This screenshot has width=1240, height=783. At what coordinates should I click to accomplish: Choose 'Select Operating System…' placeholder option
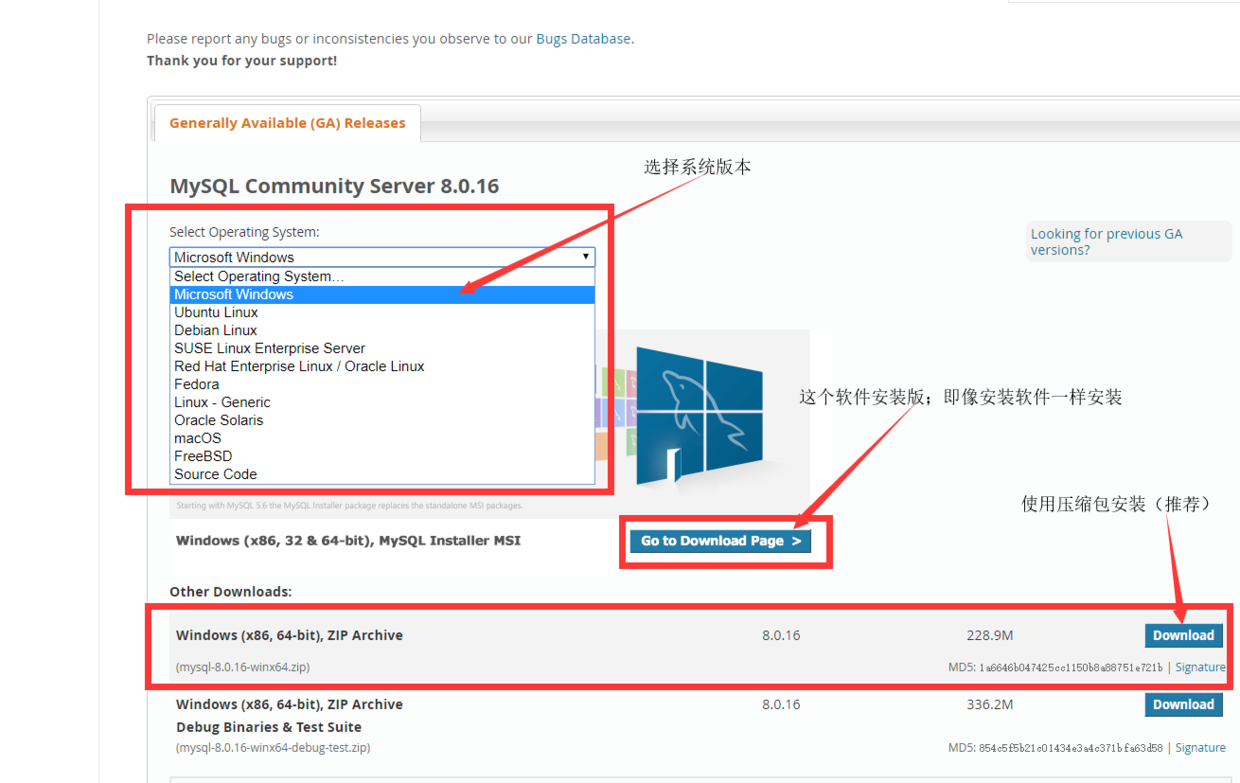(382, 276)
